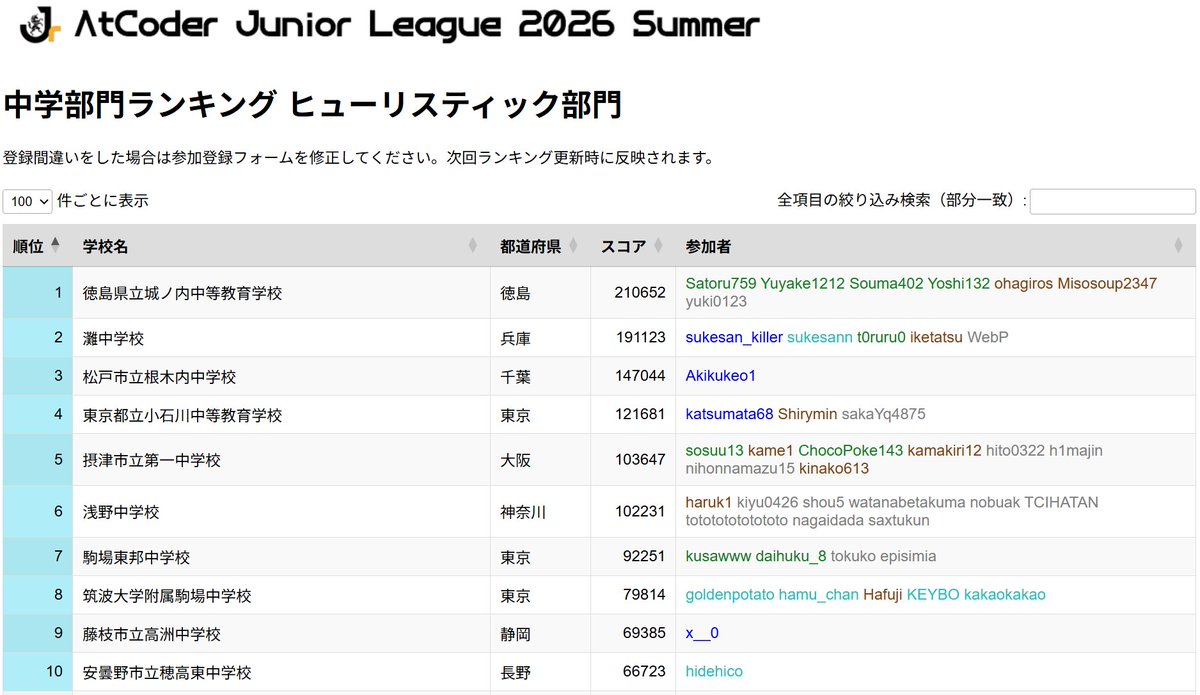Select school name 藤枝市立高洲中学校
Screen dimensions: 1200x695
[x=152, y=634]
